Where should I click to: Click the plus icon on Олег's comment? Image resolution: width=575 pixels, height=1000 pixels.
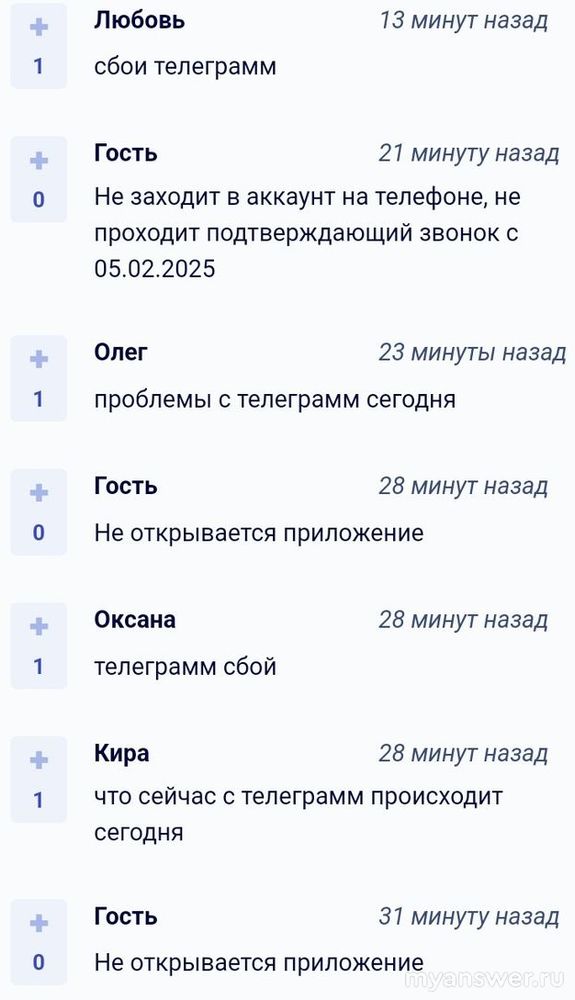(x=39, y=359)
